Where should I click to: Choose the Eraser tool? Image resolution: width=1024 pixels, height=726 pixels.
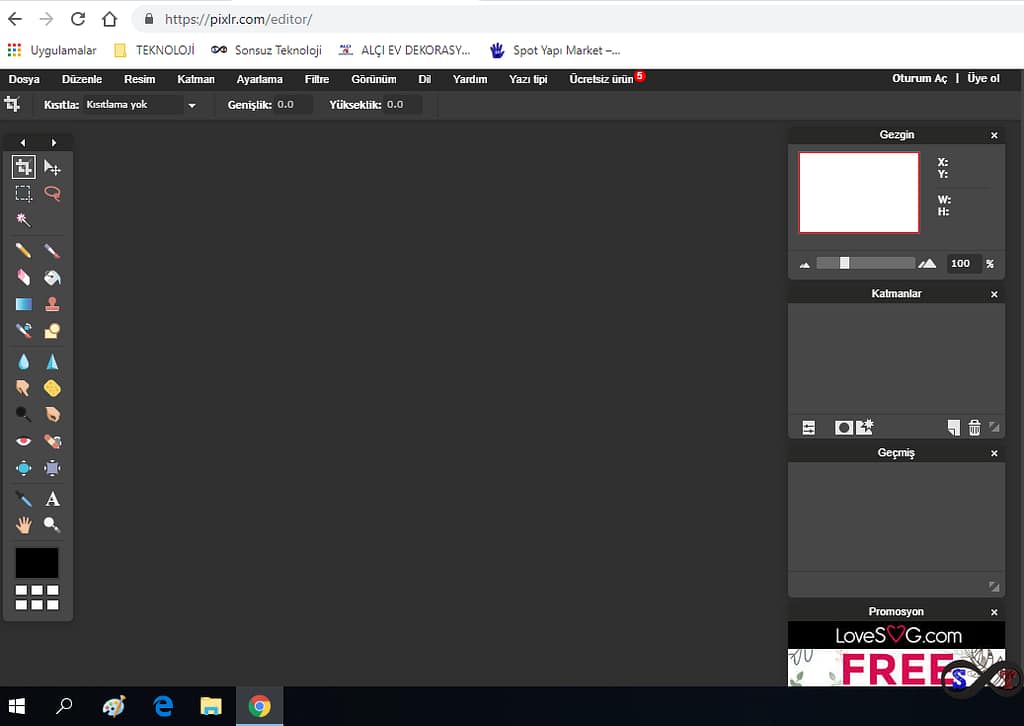click(24, 277)
